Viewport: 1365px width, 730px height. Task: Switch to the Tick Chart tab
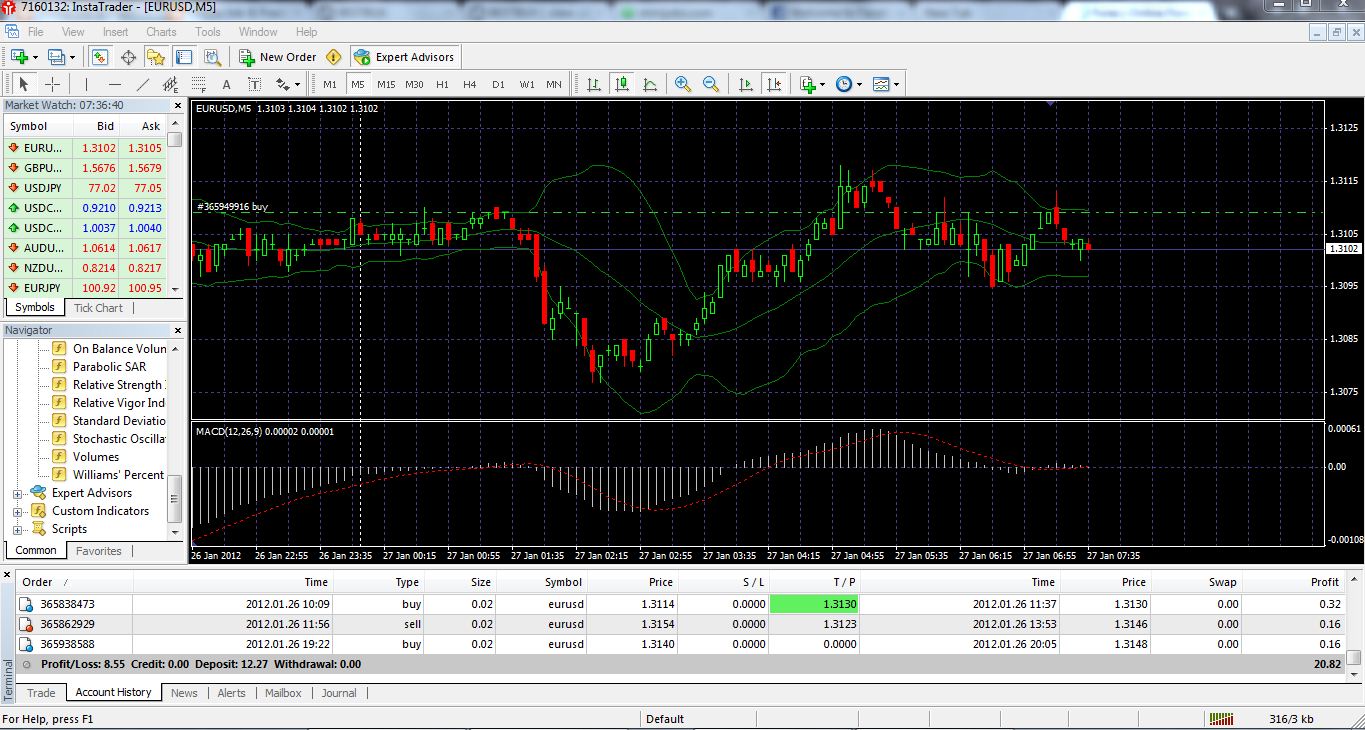(x=98, y=308)
